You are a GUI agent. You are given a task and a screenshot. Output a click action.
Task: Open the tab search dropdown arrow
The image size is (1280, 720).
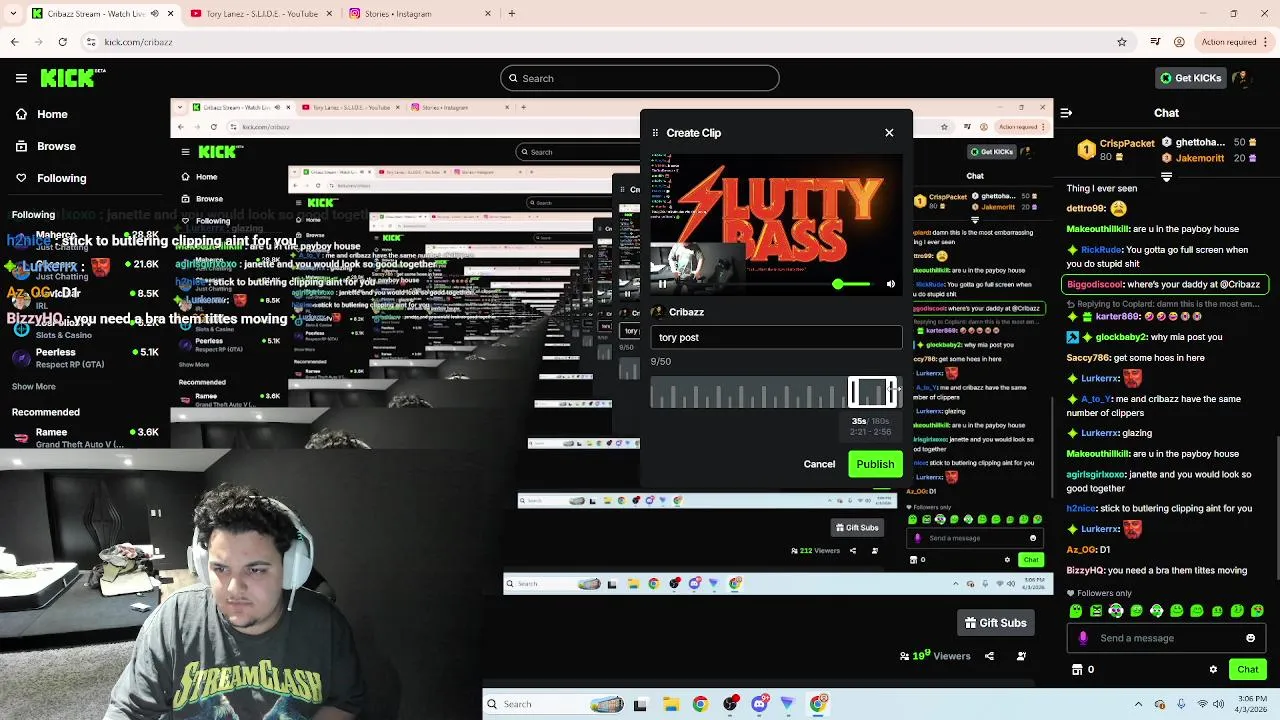(x=11, y=13)
